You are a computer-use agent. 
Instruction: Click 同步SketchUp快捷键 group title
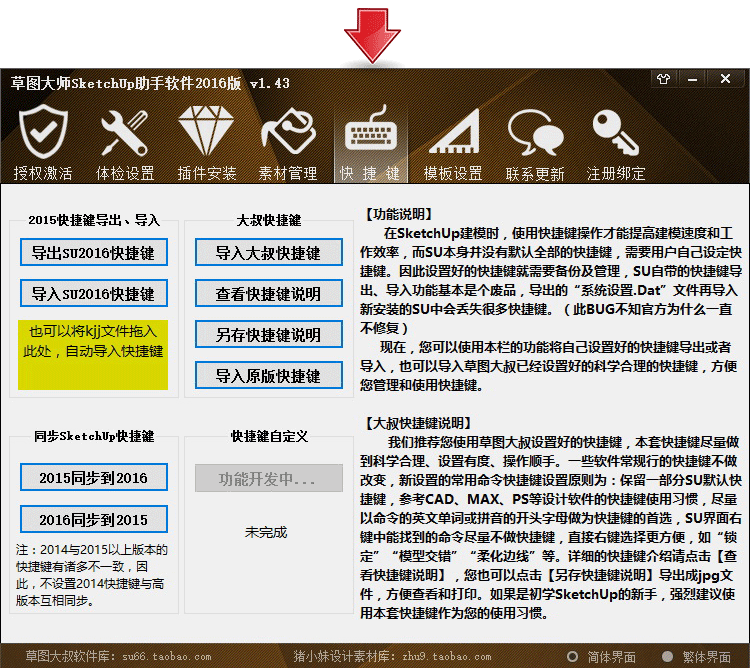coord(94,436)
